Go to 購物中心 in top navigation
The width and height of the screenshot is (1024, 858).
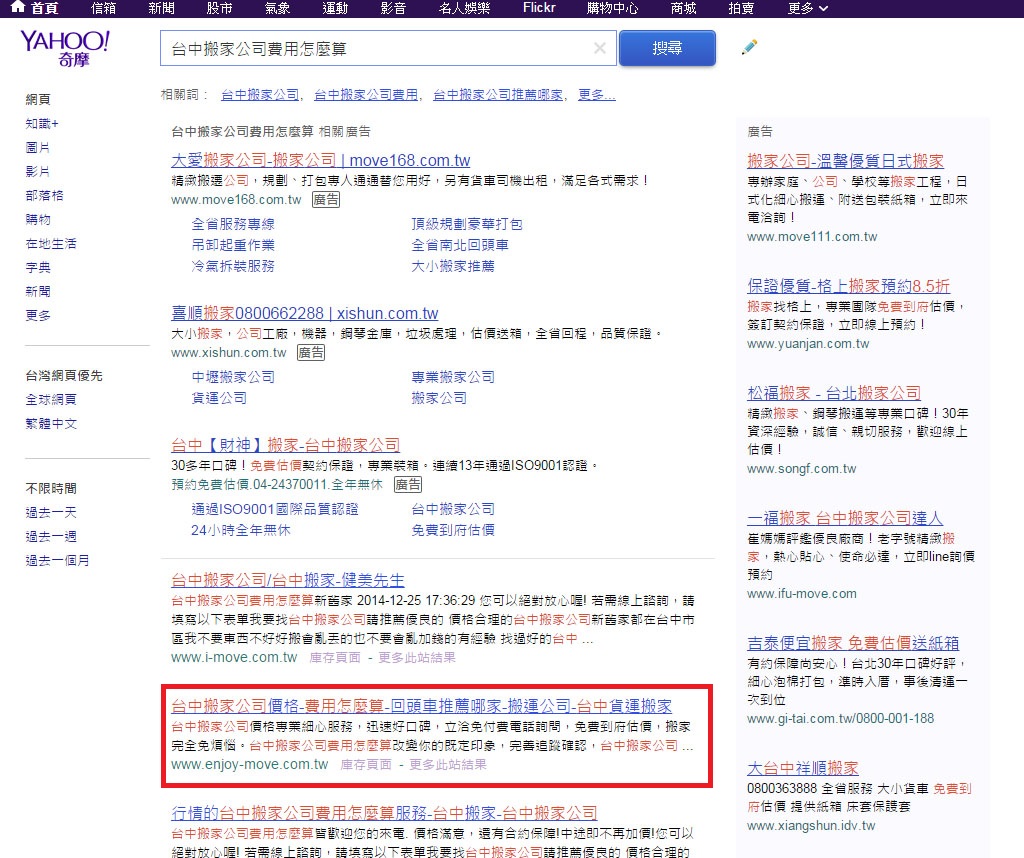(613, 8)
